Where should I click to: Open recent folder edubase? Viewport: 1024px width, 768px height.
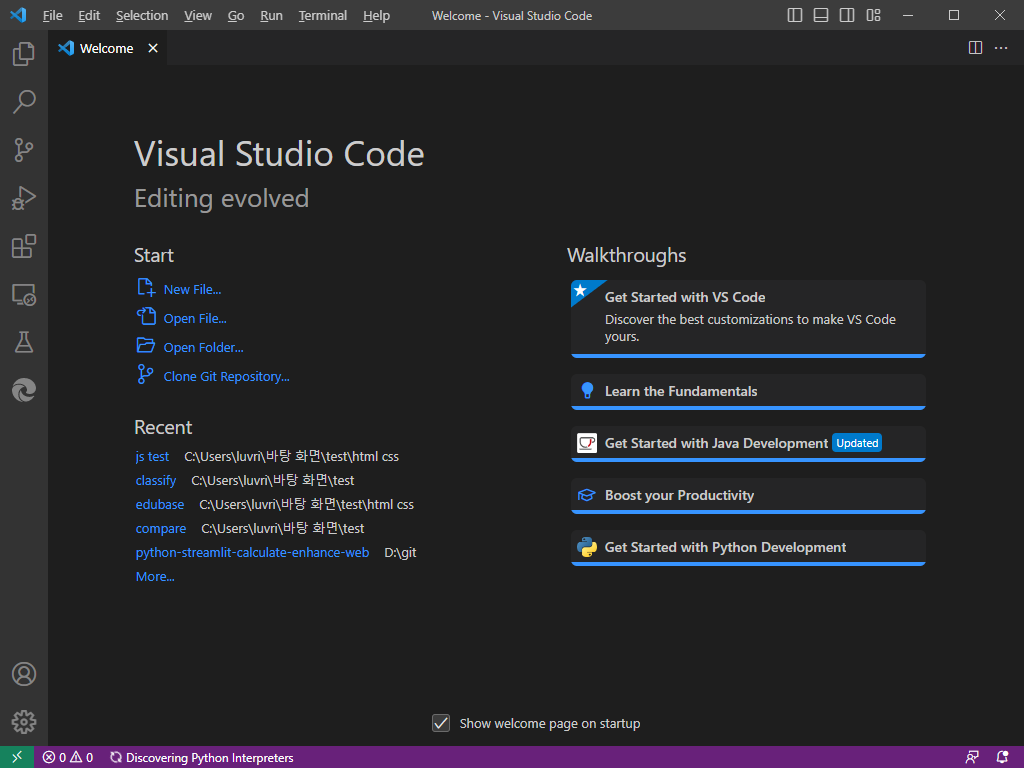click(159, 505)
